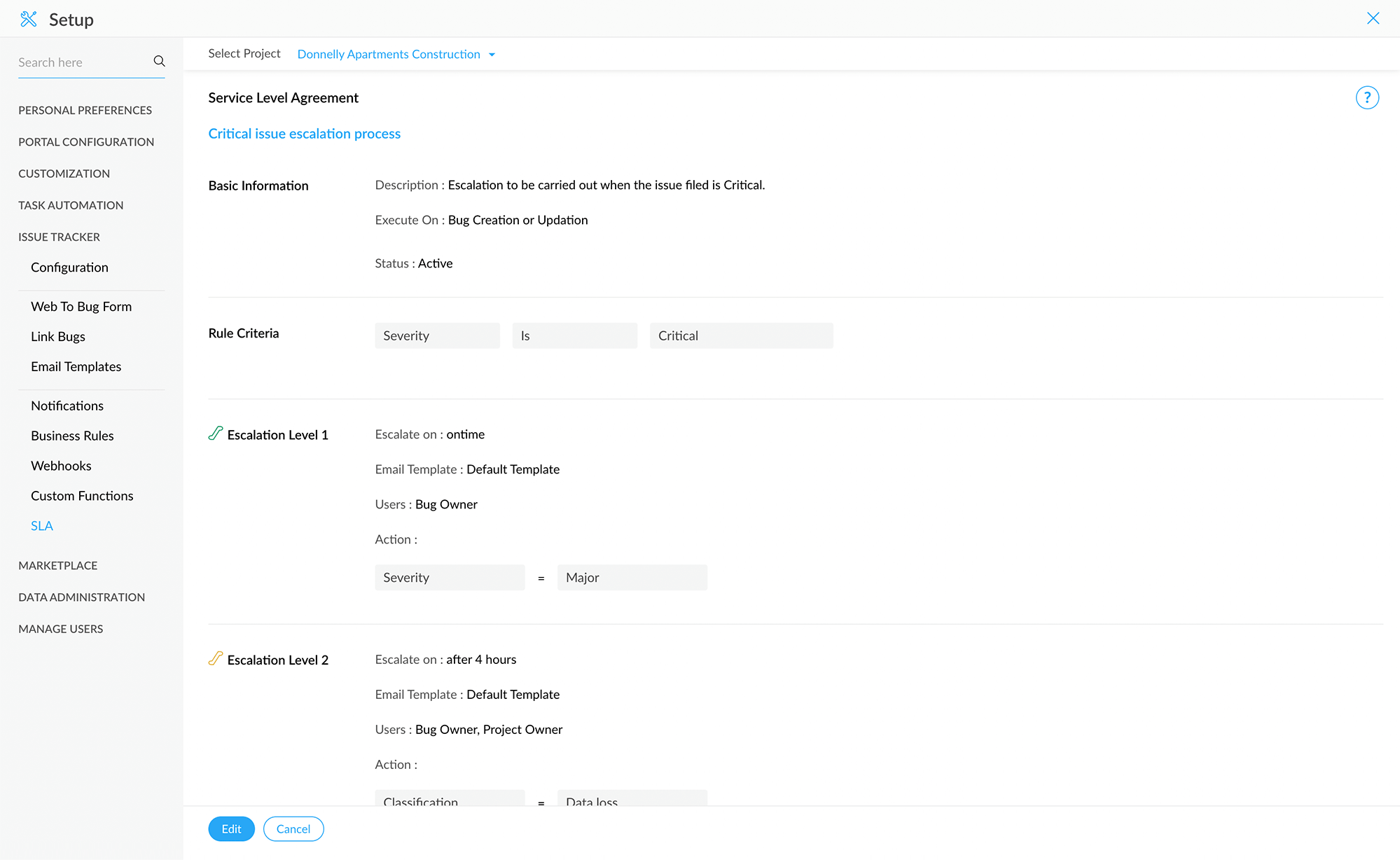Click the Critical criteria value field
This screenshot has height=860, width=1400.
pyautogui.click(x=741, y=335)
